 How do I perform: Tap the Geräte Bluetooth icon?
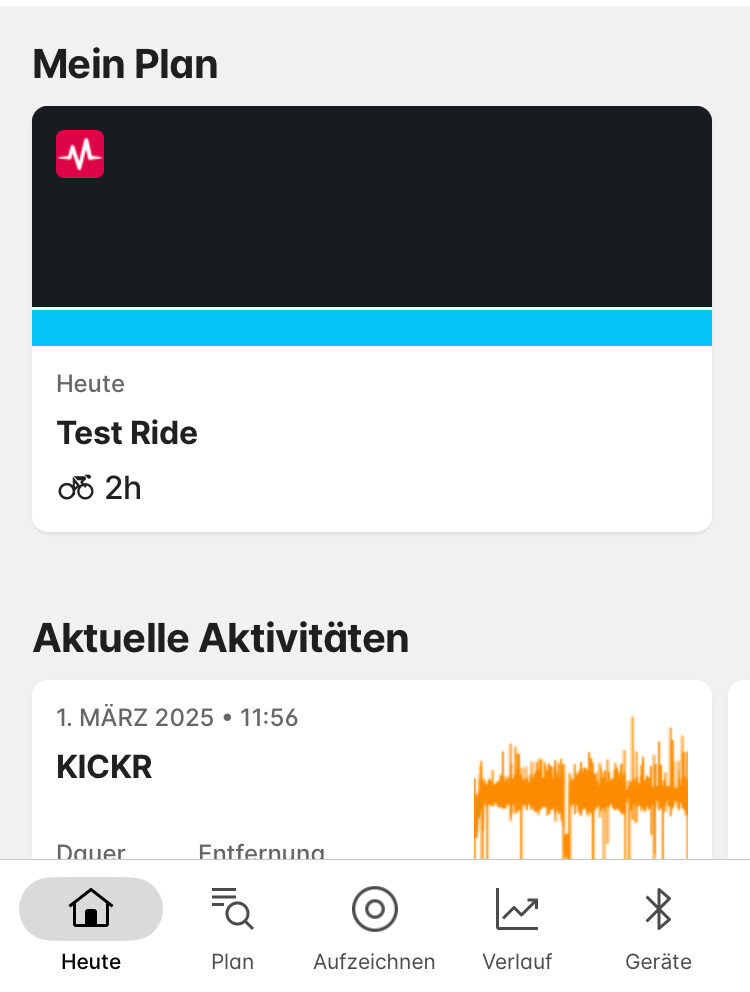coord(658,909)
